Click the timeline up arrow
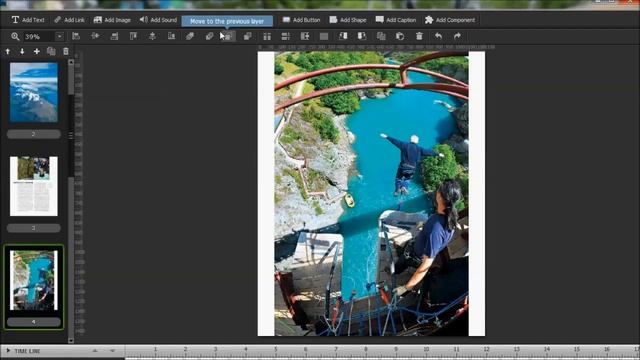 pyautogui.click(x=95, y=351)
